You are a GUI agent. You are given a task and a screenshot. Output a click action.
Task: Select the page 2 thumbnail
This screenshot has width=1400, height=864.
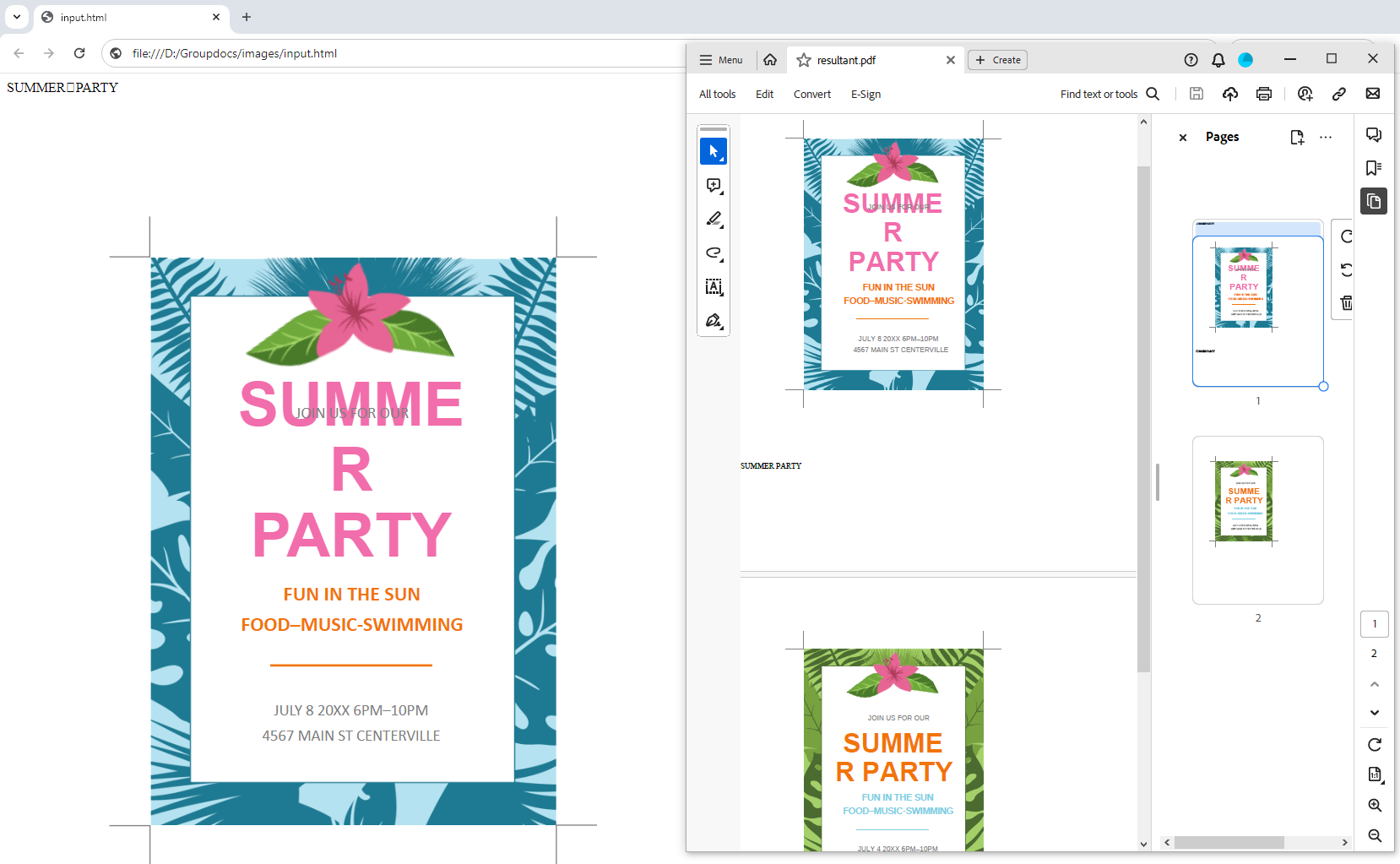1257,519
